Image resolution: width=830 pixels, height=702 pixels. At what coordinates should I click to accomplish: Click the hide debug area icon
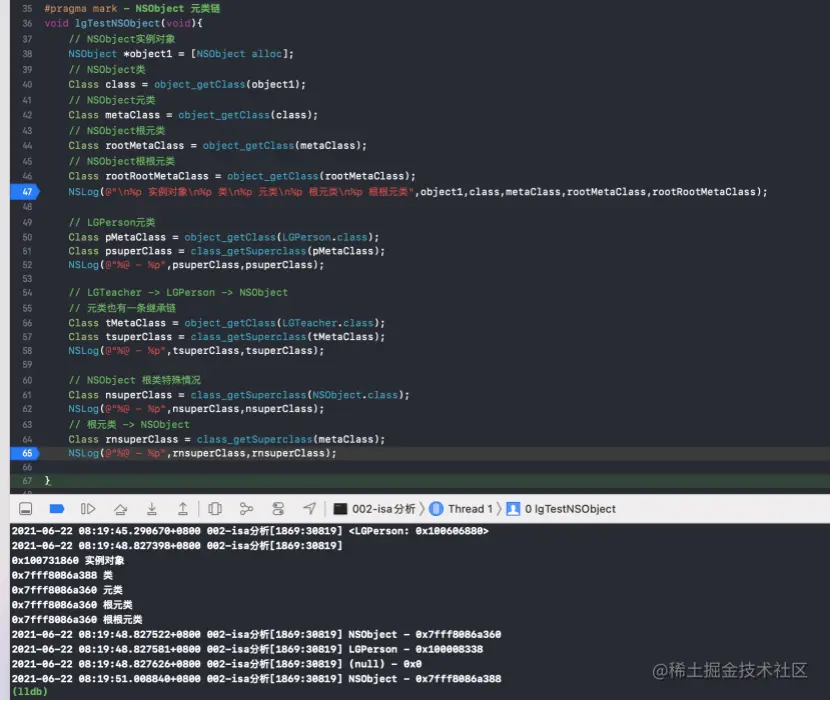pyautogui.click(x=25, y=508)
